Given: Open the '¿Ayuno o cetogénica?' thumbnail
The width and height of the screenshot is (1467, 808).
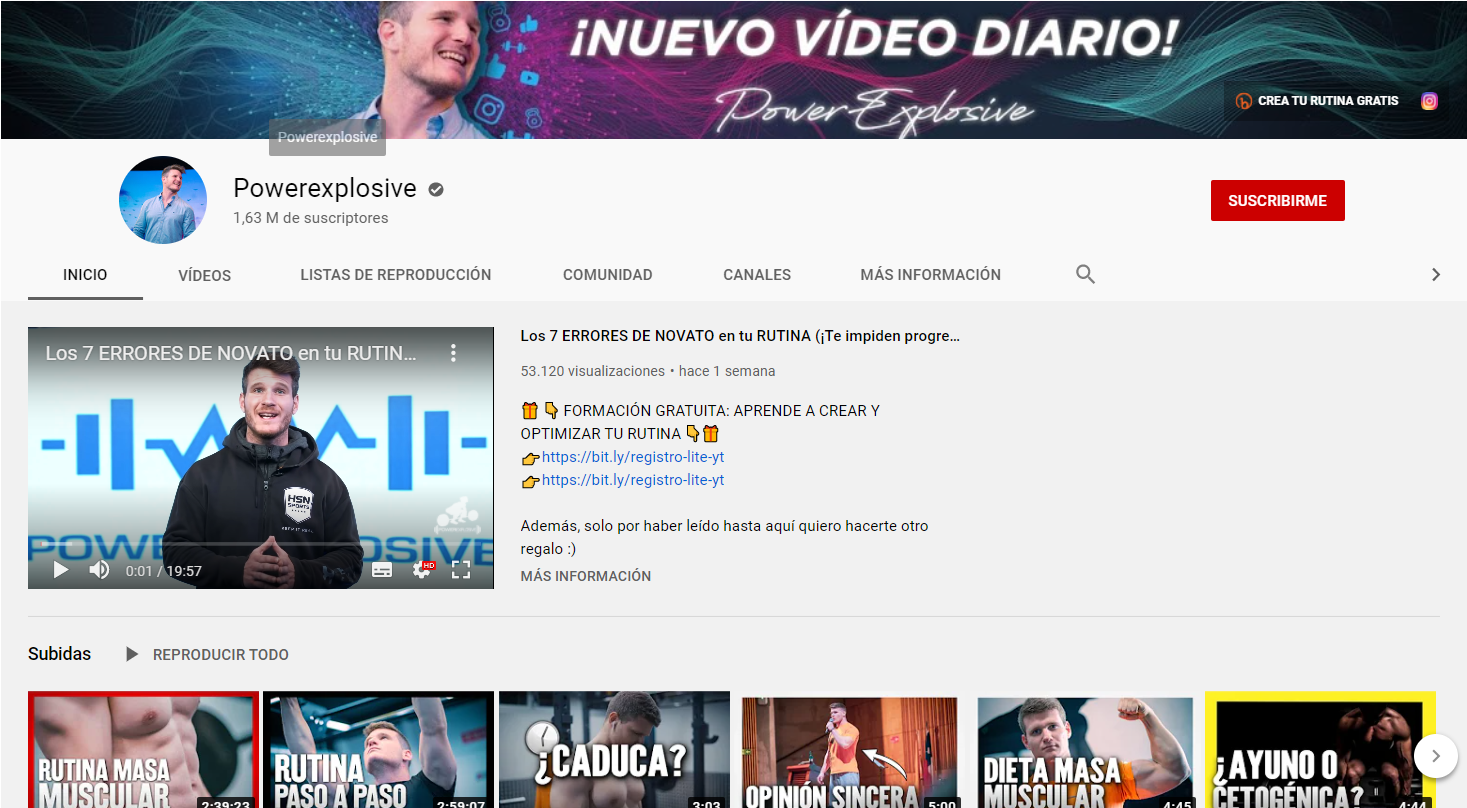Looking at the screenshot, I should click(x=1320, y=750).
